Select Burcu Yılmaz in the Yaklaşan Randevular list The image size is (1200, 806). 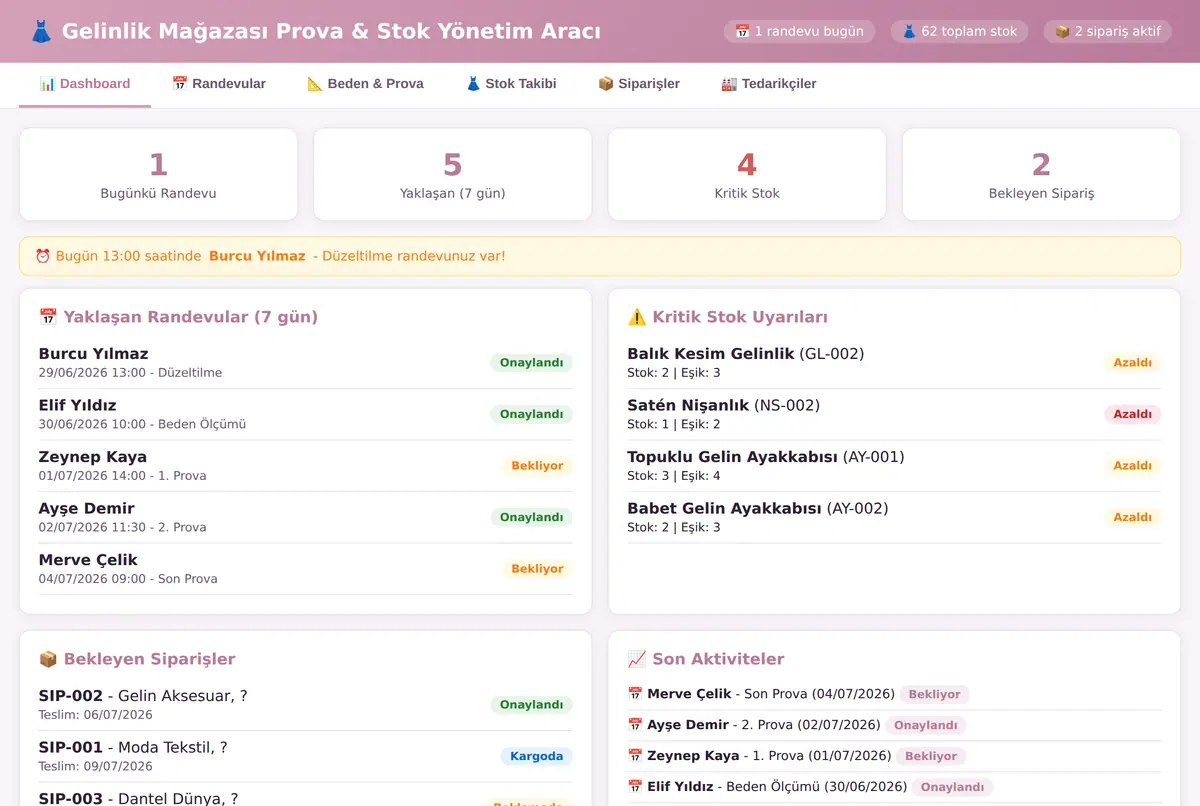click(x=306, y=362)
